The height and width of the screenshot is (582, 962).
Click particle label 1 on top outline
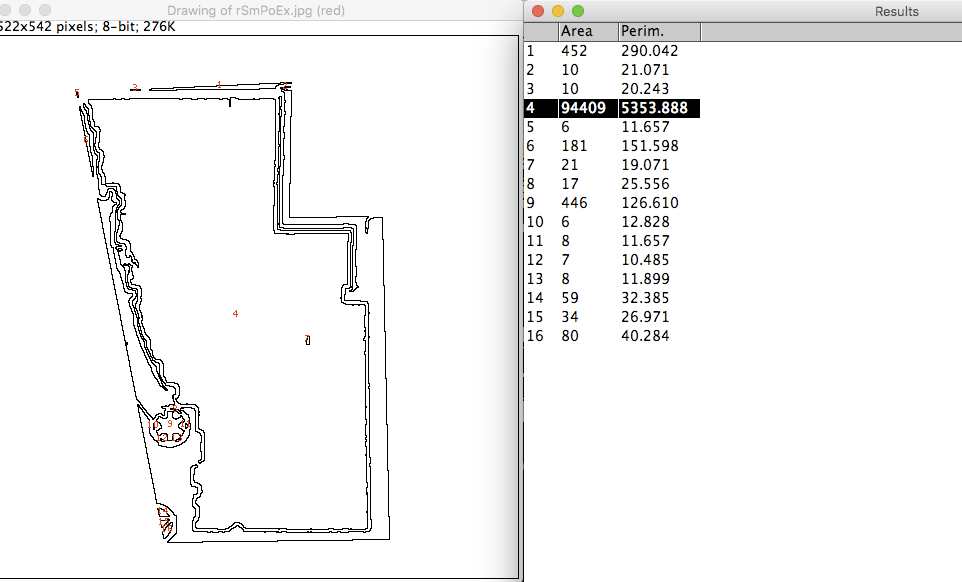(x=219, y=85)
